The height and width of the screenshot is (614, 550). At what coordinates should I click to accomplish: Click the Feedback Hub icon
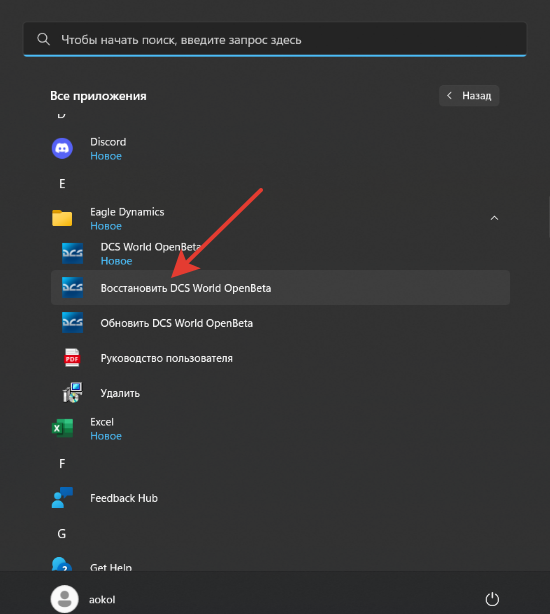[62, 498]
